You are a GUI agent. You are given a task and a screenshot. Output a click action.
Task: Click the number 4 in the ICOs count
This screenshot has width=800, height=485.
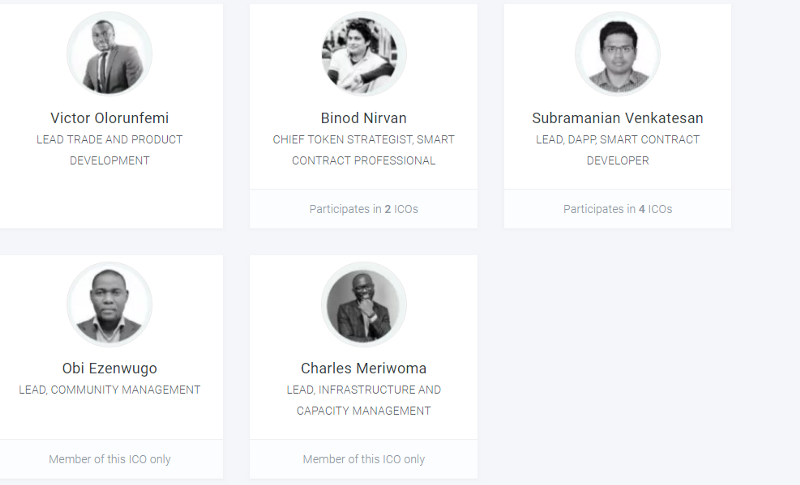642,209
